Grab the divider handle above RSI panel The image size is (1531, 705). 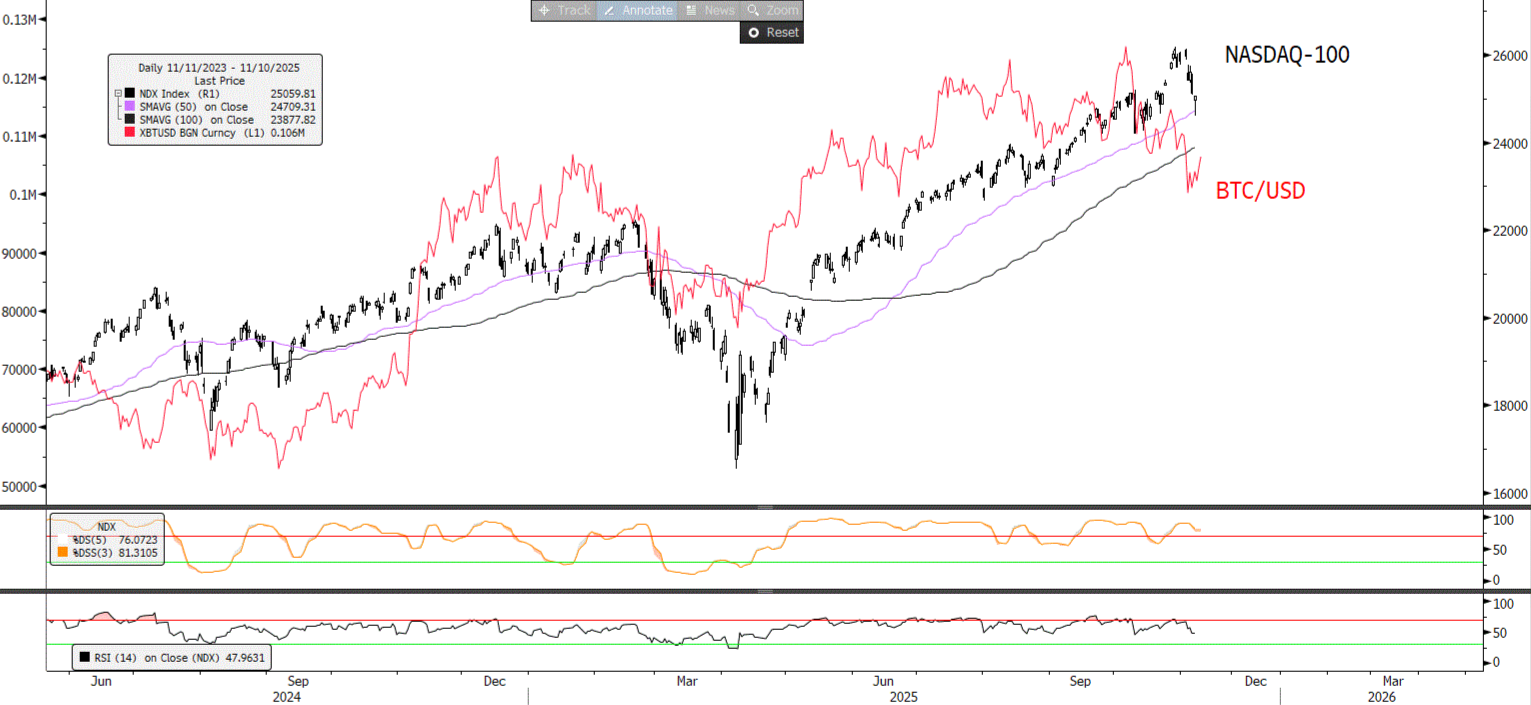click(765, 592)
